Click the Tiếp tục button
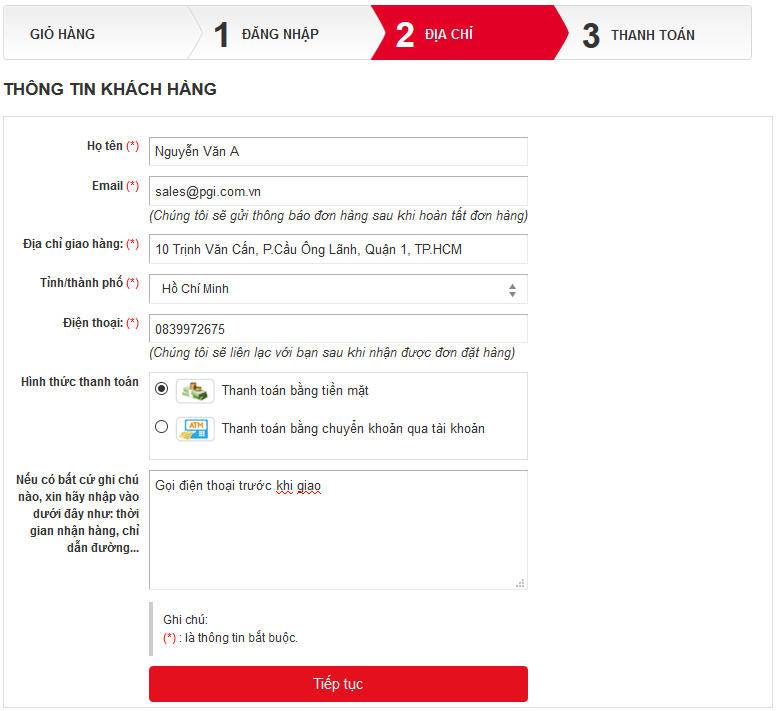The image size is (777, 711). point(338,684)
